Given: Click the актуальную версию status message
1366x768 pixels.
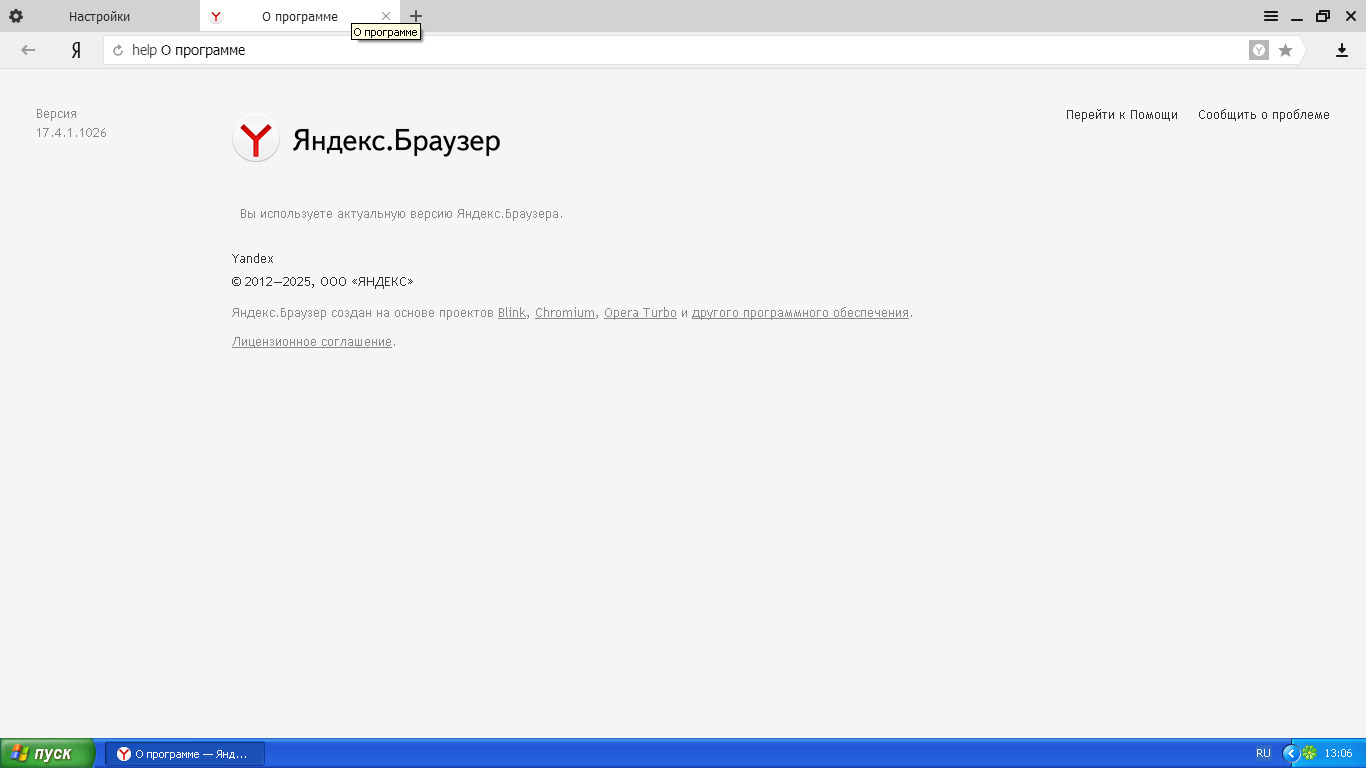Looking at the screenshot, I should click(x=401, y=214).
